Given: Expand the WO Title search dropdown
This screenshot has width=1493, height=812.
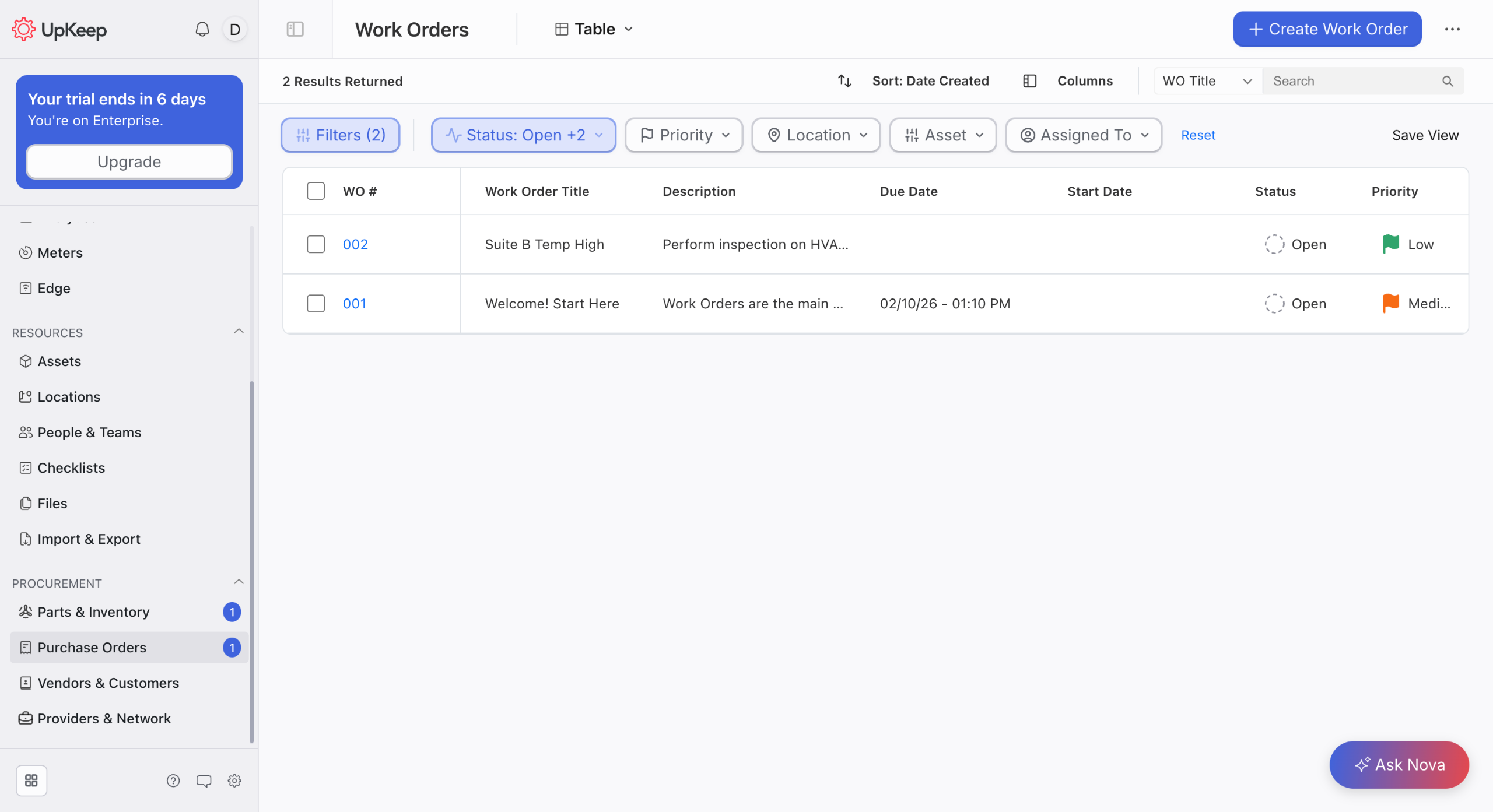Looking at the screenshot, I should coord(1207,81).
